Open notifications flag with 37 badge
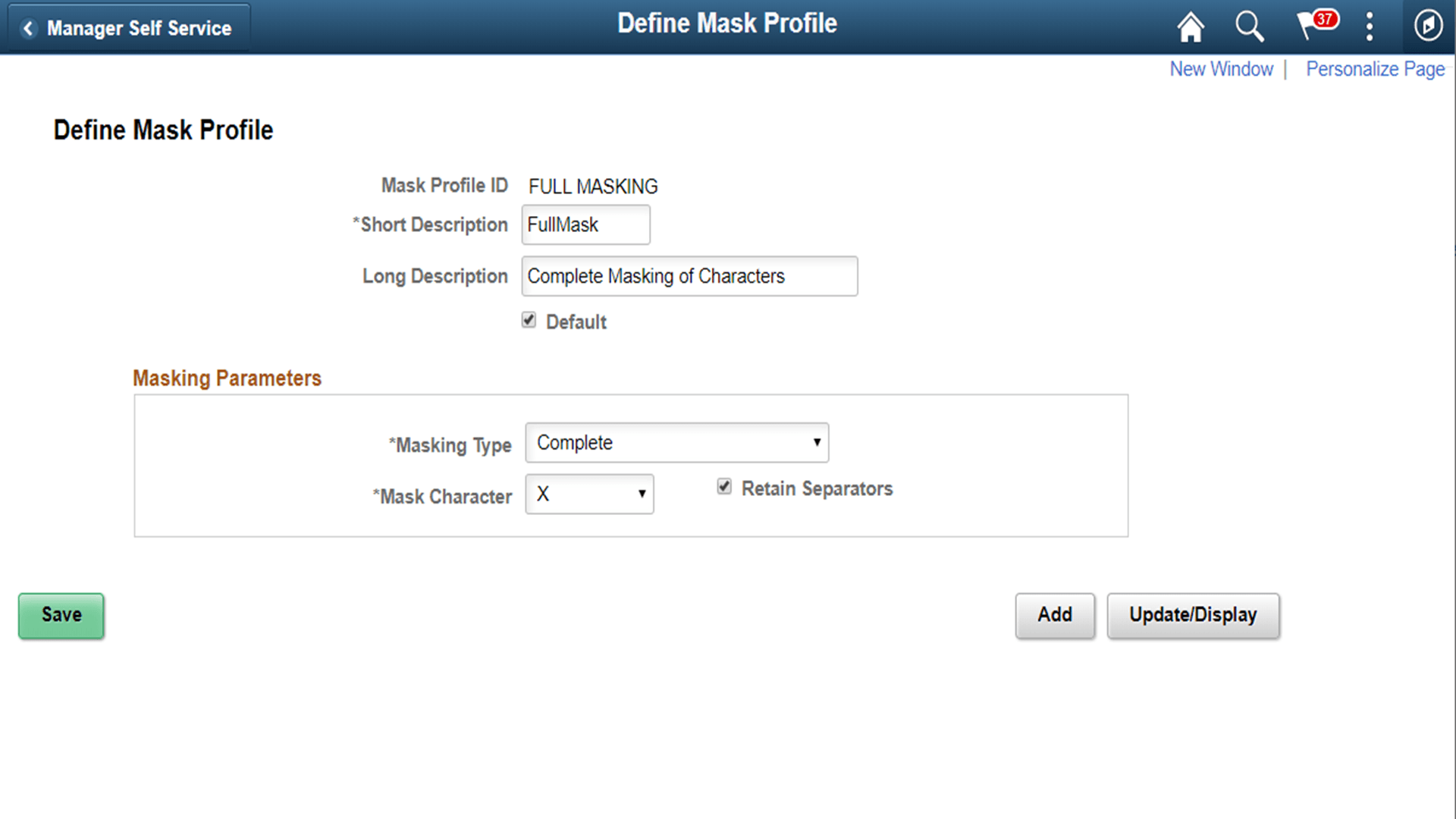 pyautogui.click(x=1317, y=24)
